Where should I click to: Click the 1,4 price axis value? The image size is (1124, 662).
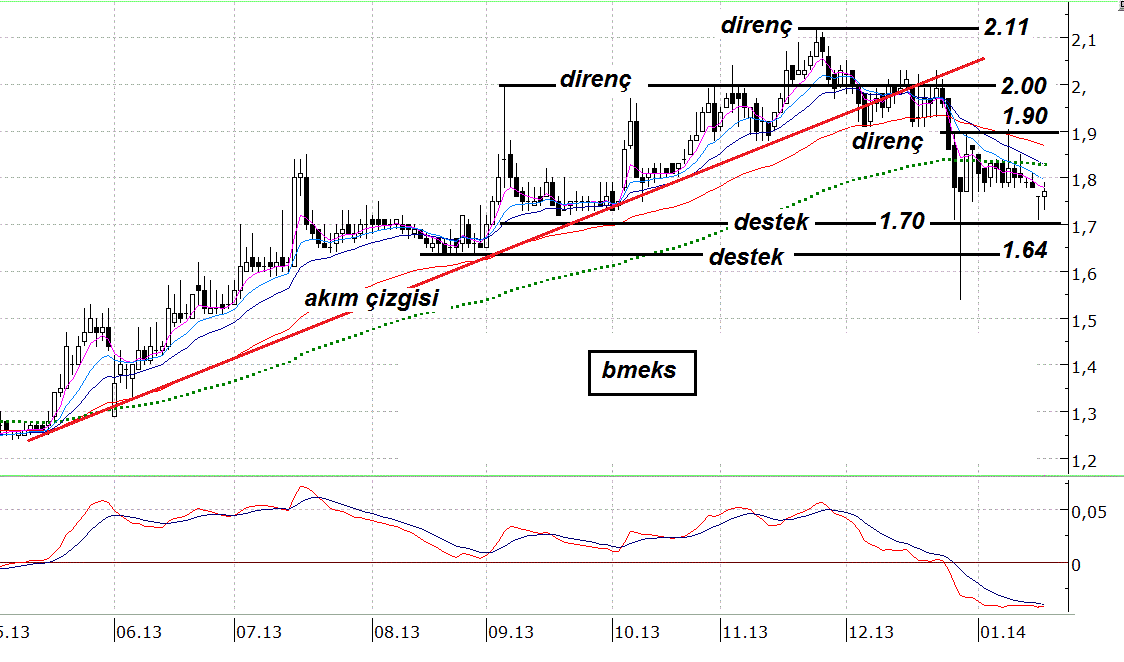1084,368
